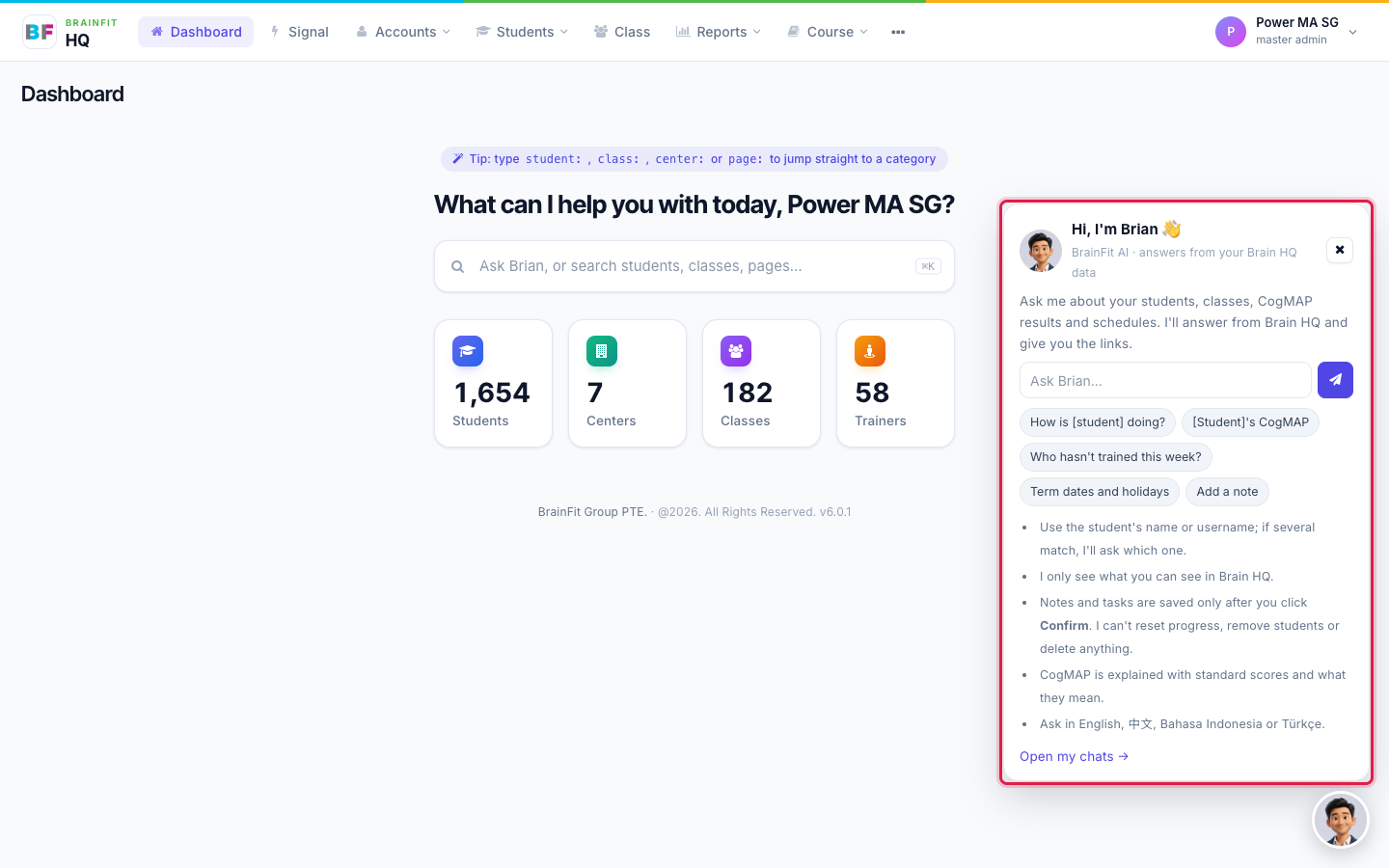Select the 'How is [student] doing?' chip

[1098, 422]
